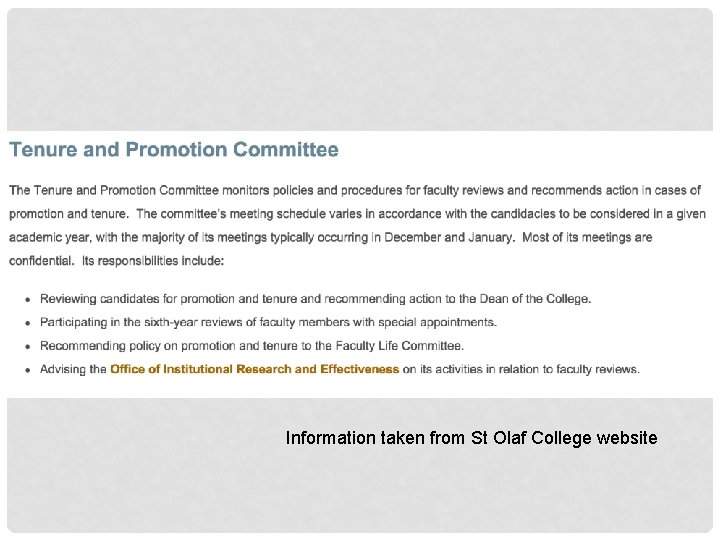
Task: Click the line beginning 'promotion and tenure. The committee's'
Action: coord(357,214)
